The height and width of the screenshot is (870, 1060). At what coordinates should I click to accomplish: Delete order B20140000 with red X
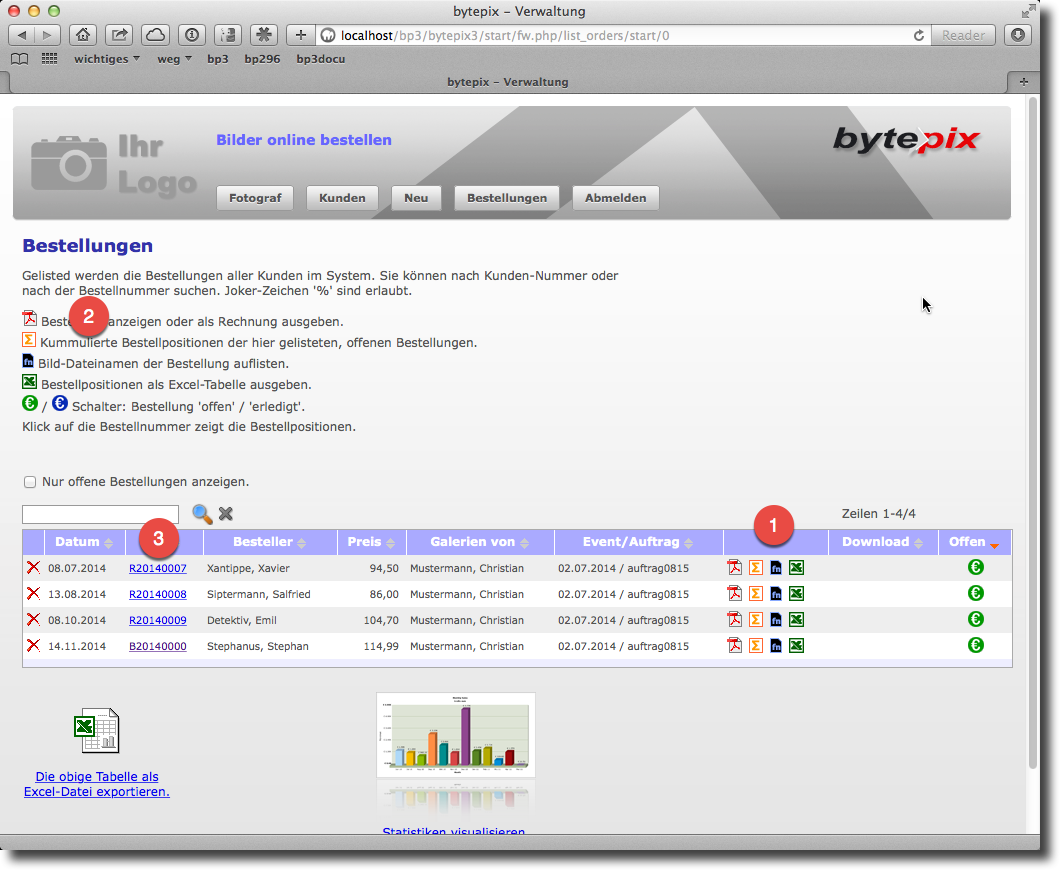33,646
